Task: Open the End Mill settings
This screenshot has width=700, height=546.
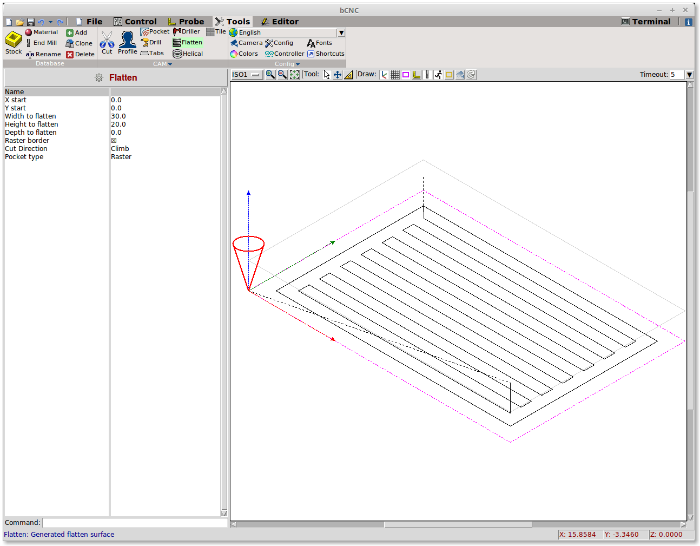Action: pyautogui.click(x=42, y=43)
